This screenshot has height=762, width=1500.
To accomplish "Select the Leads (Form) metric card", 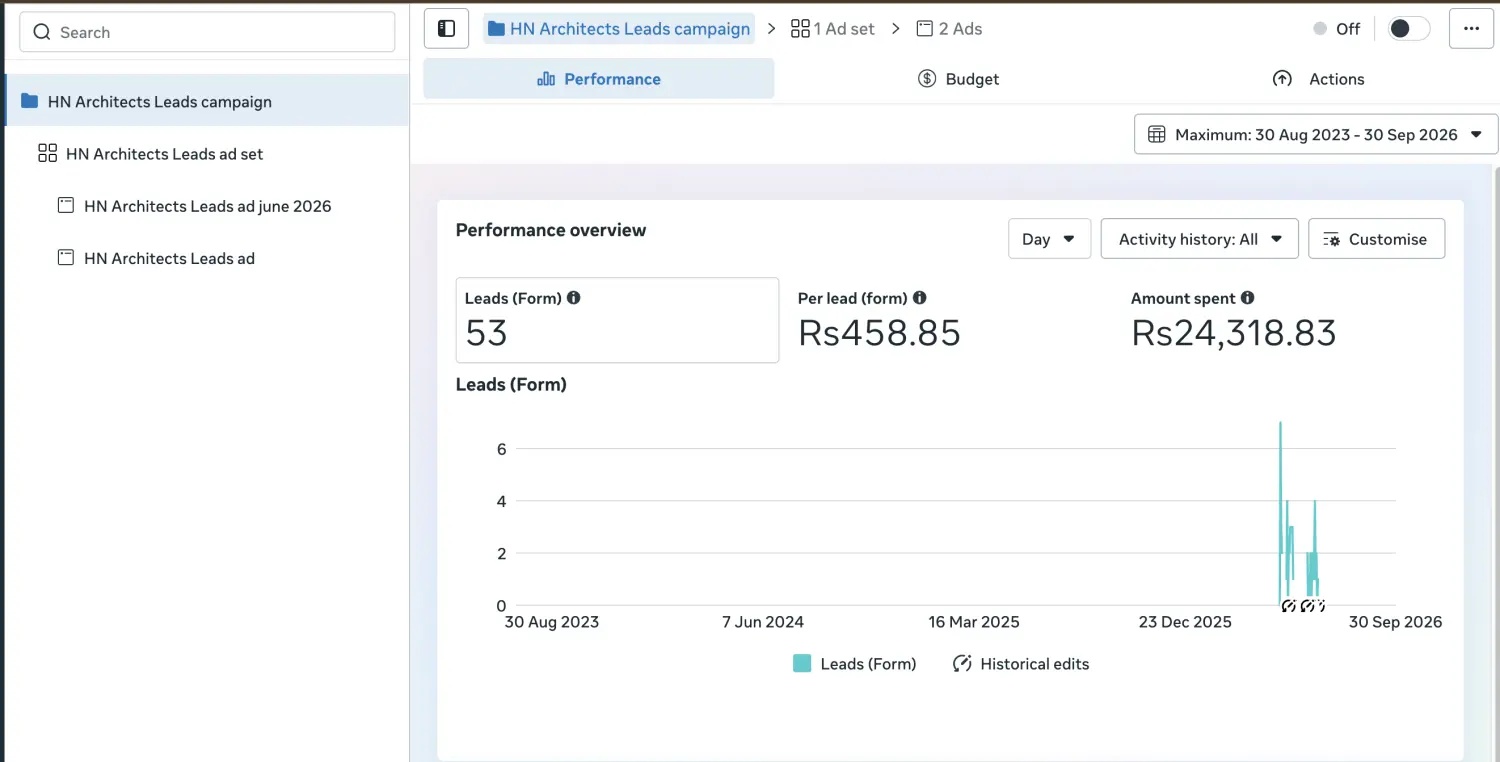I will tap(617, 320).
